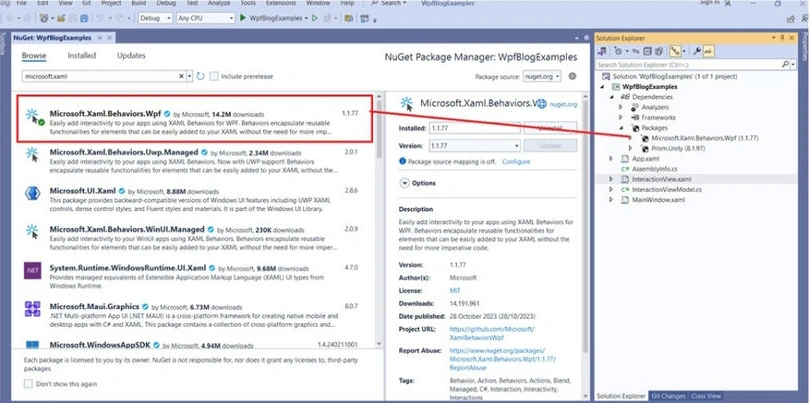Viewport: 811px width, 403px height.
Task: Clear the microsoft.xaml search text with X
Action: [x=182, y=76]
